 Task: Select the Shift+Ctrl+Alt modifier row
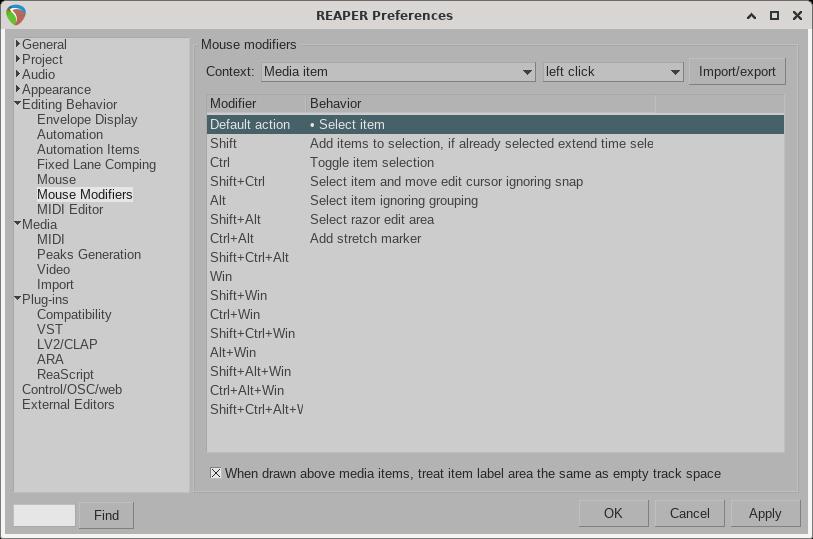click(495, 257)
